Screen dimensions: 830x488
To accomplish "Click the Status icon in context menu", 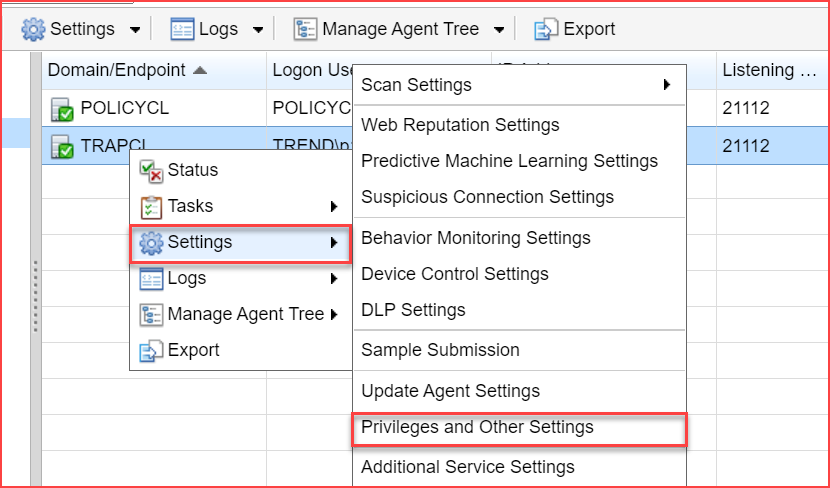I will click(151, 170).
